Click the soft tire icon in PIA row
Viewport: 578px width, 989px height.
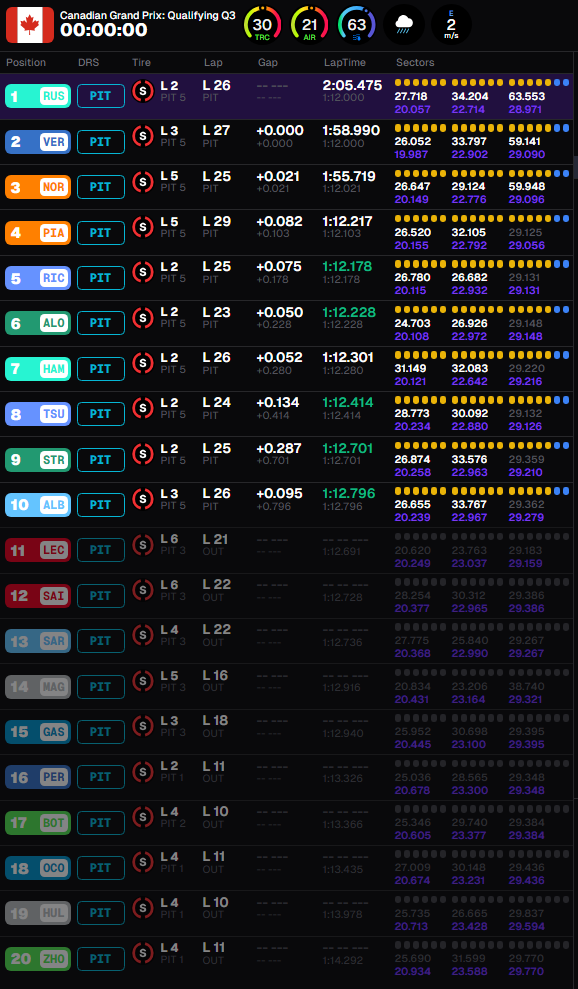tap(143, 227)
